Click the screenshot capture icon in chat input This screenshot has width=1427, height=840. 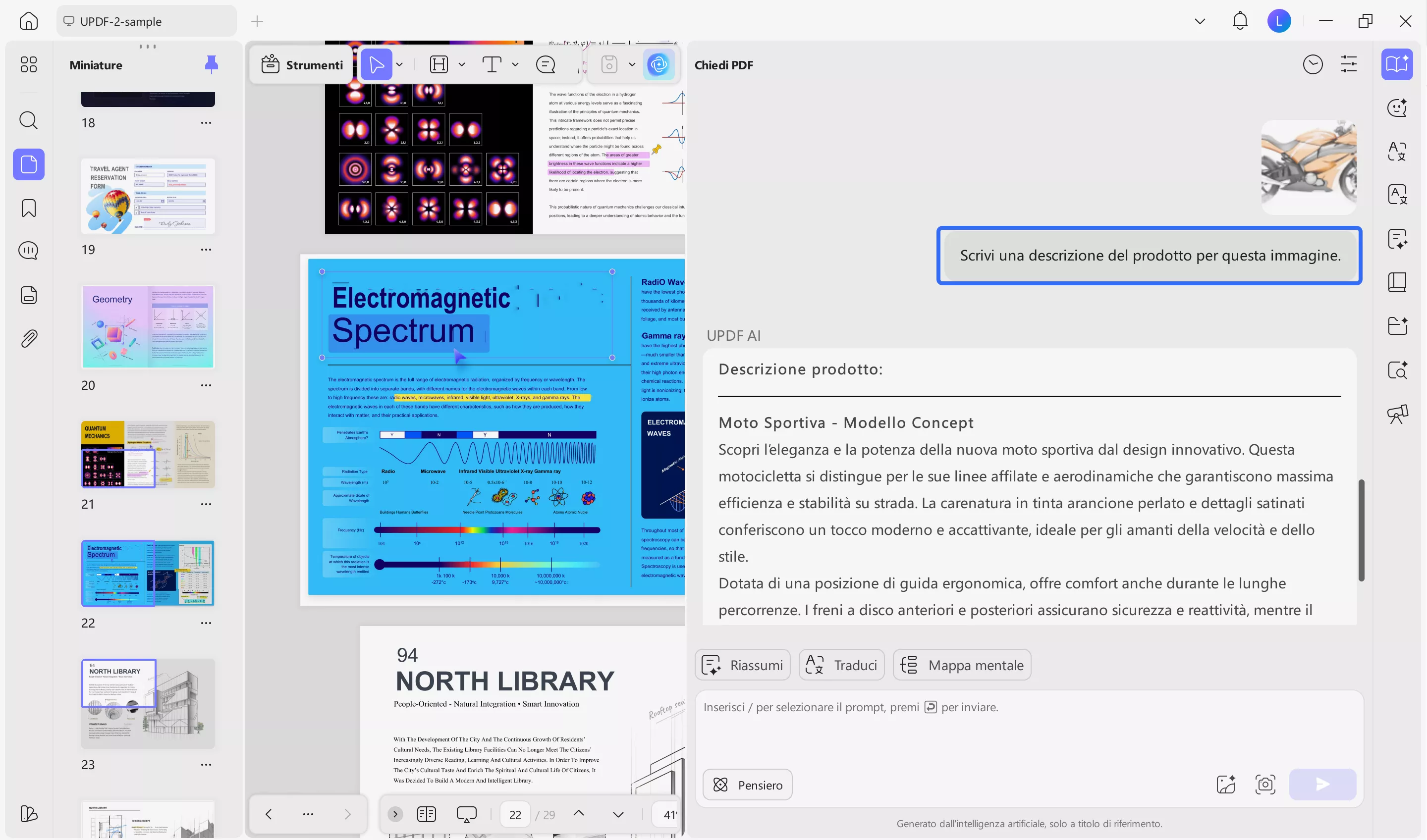click(1264, 784)
